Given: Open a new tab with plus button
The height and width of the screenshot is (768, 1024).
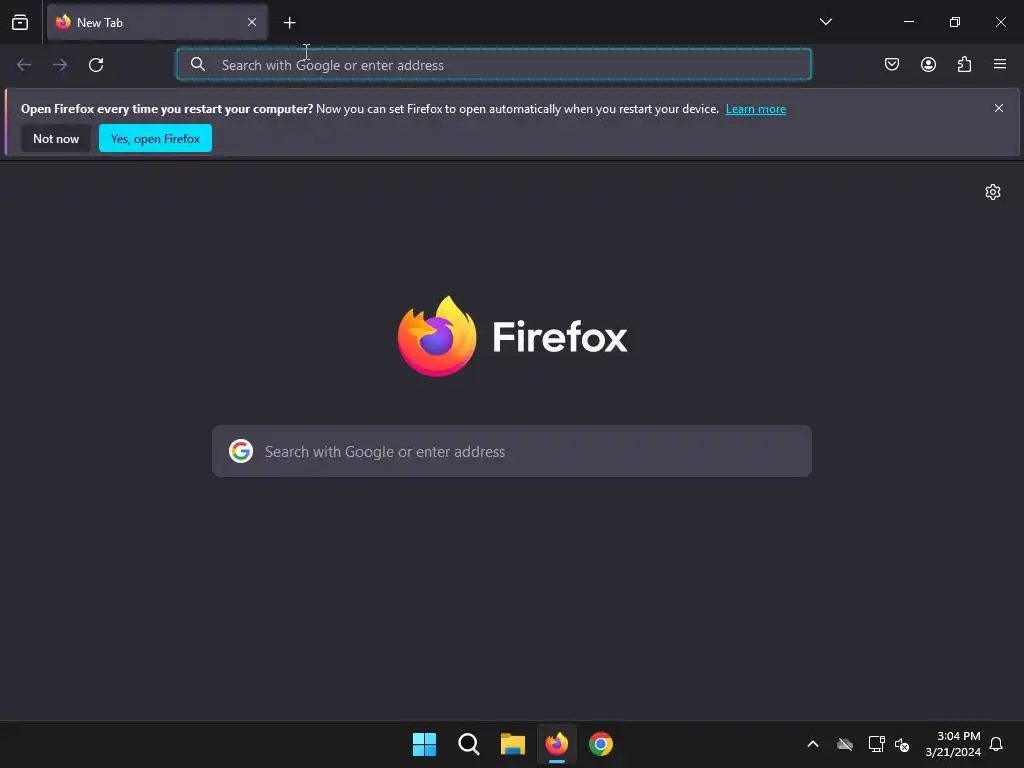Looking at the screenshot, I should (289, 23).
